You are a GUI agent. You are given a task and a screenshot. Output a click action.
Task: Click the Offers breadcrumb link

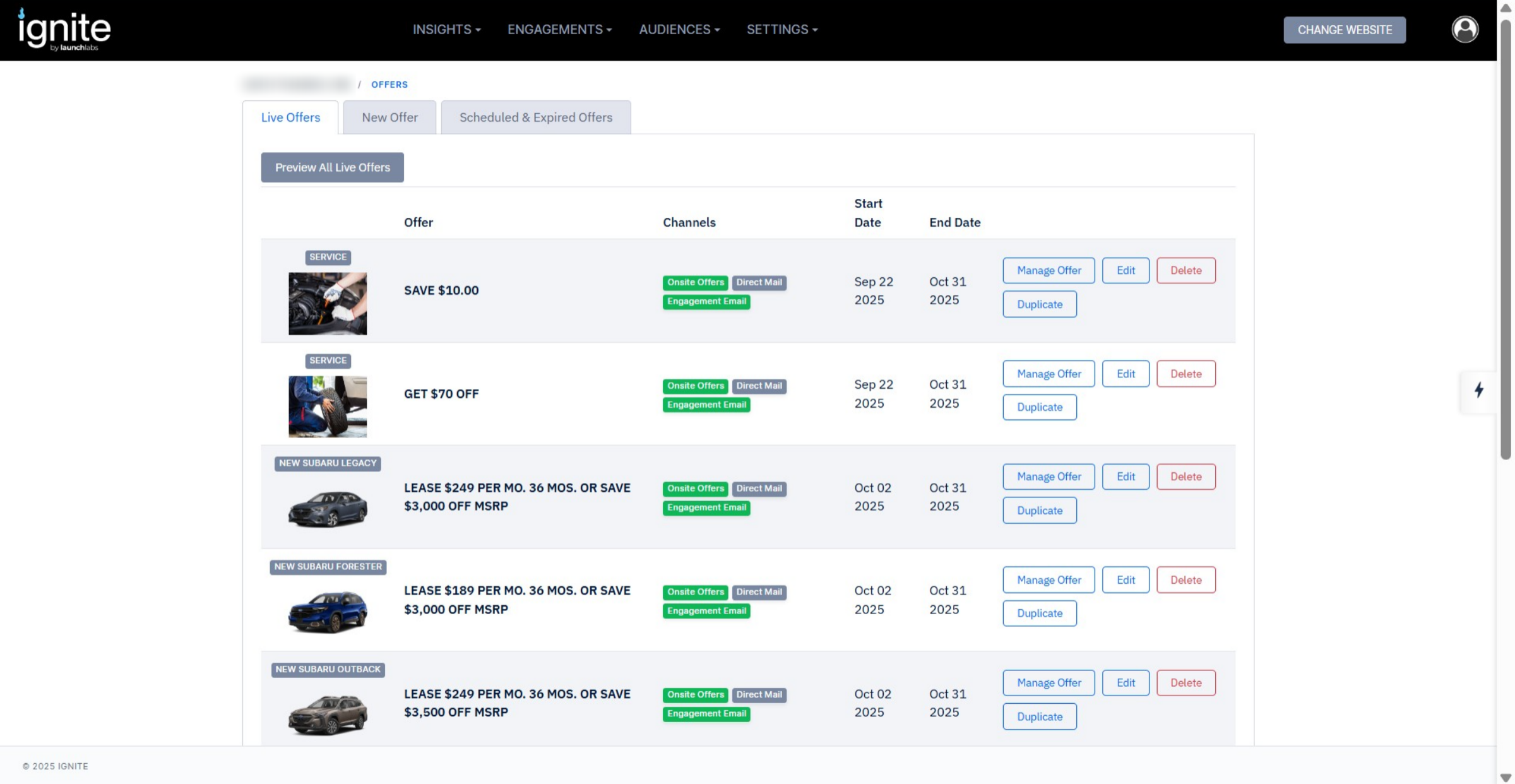coord(389,85)
